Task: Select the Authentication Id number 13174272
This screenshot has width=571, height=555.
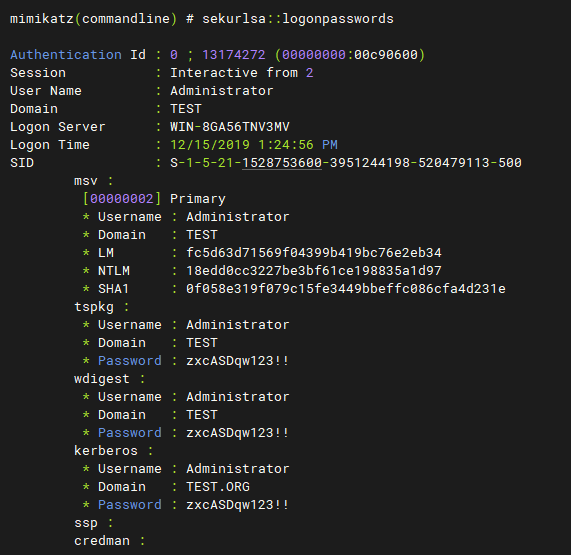Action: (233, 55)
